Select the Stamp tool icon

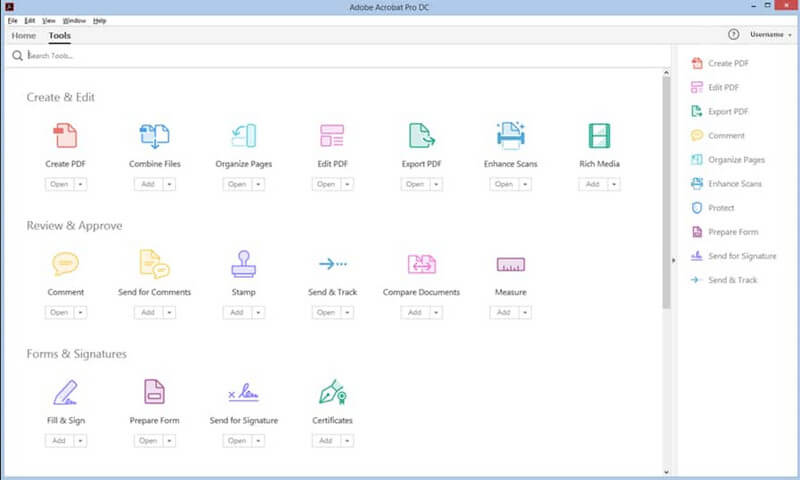(x=243, y=264)
